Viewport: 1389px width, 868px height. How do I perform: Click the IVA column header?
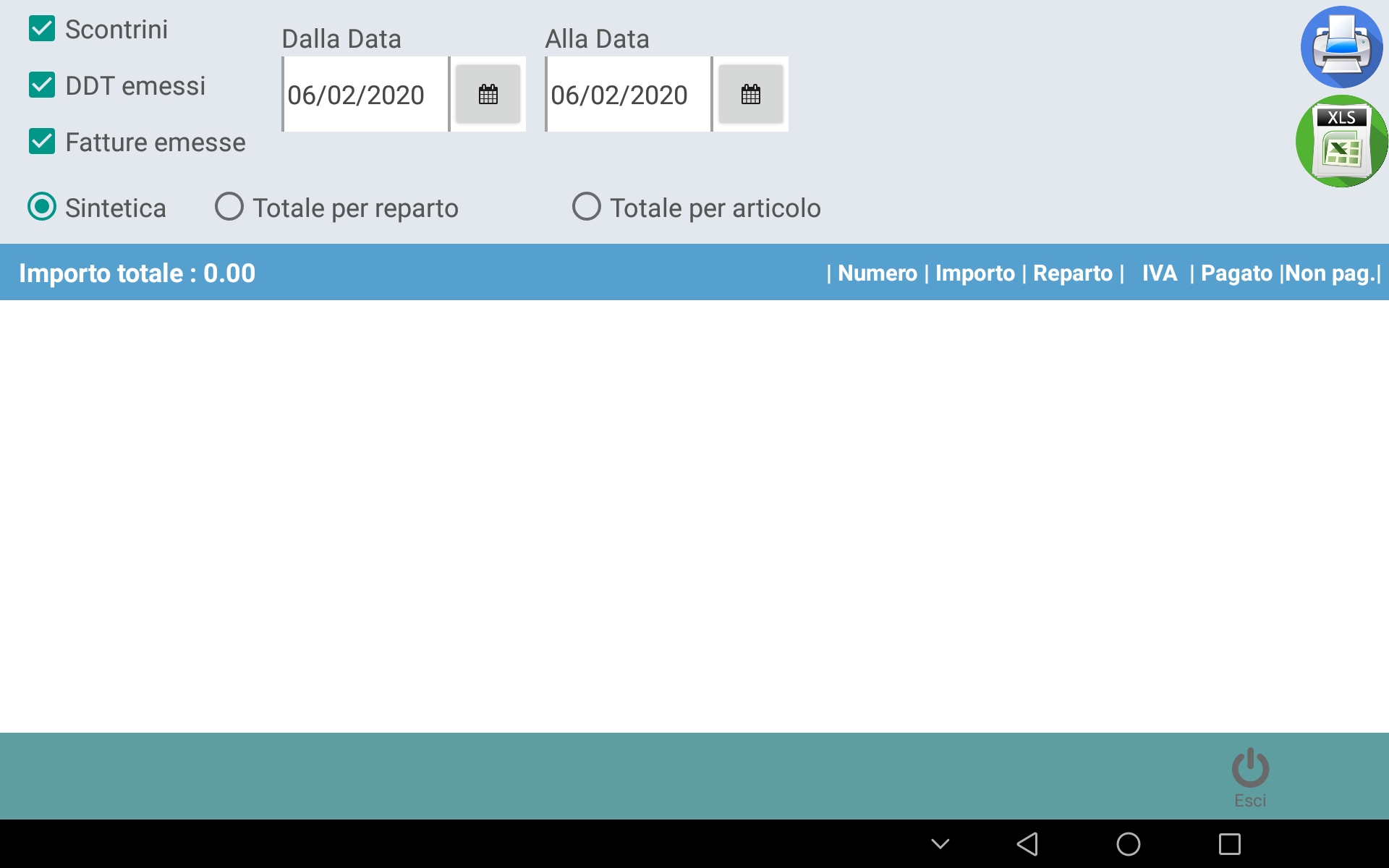point(1160,273)
